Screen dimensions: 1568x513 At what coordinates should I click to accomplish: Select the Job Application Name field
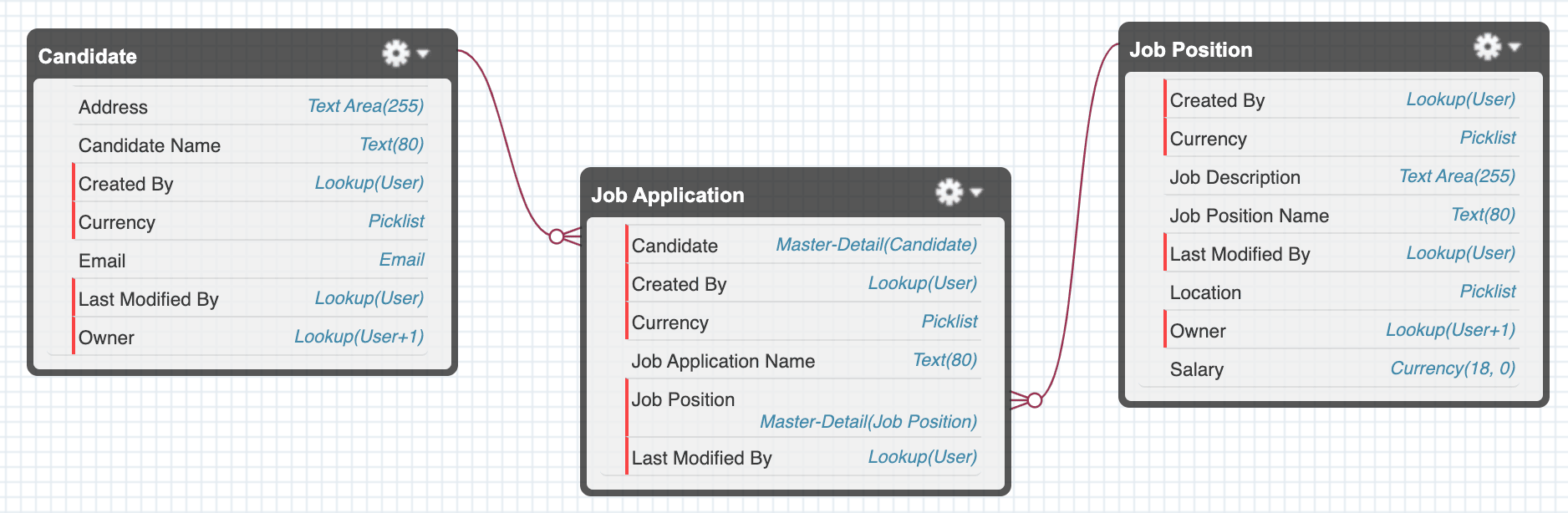click(x=723, y=361)
